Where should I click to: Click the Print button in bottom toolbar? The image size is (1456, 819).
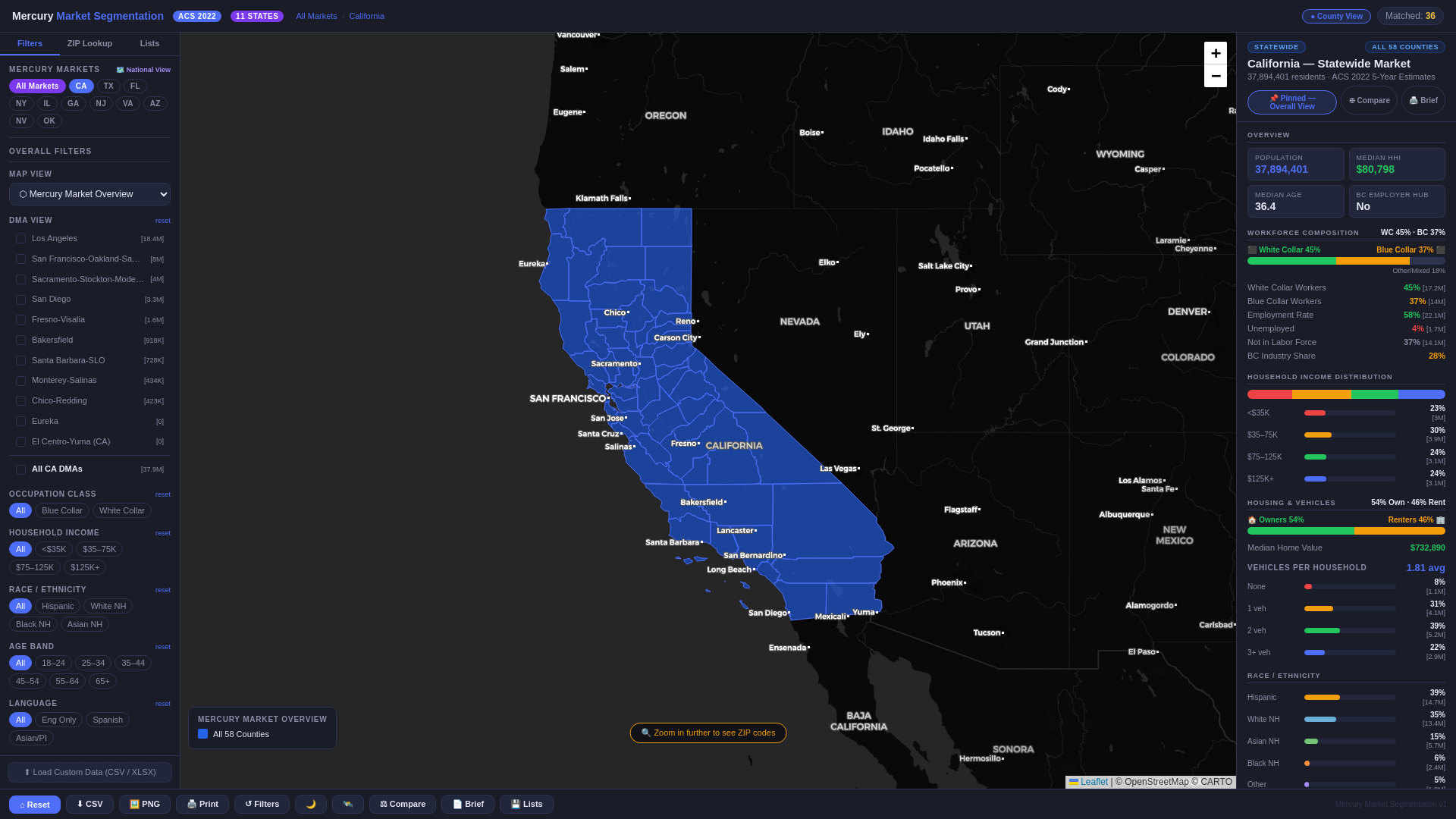(x=202, y=805)
